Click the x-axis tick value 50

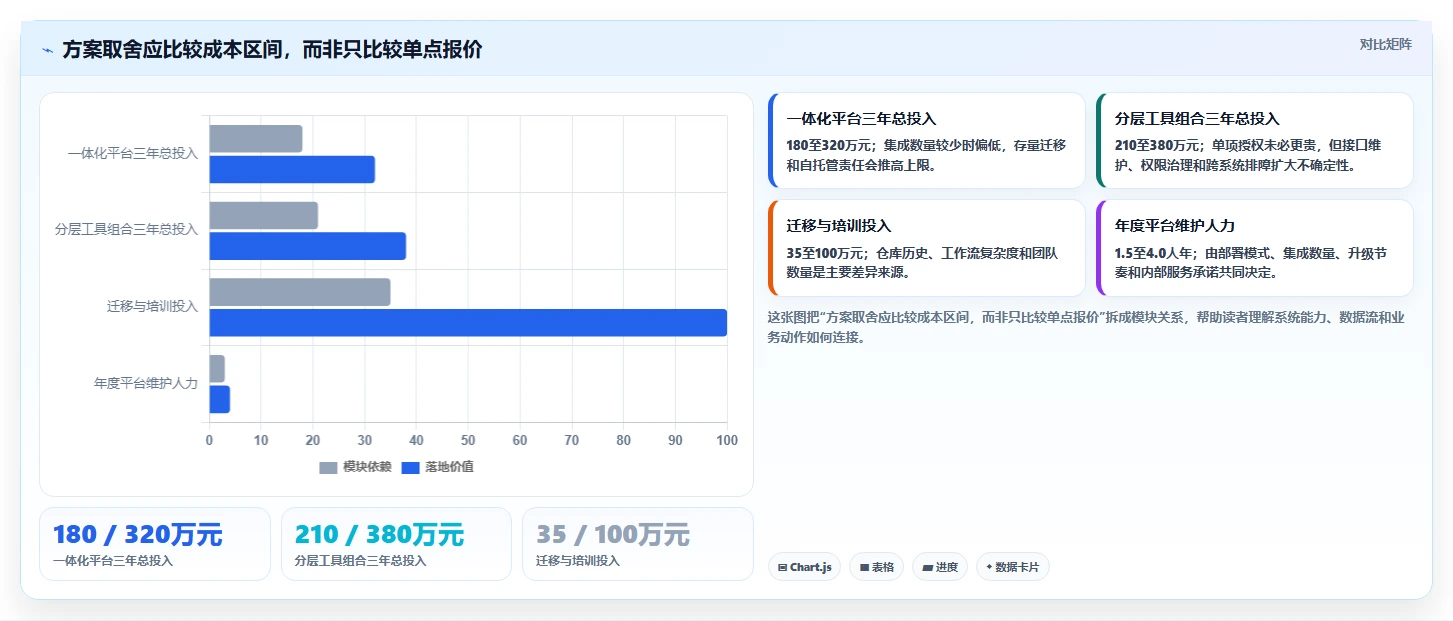click(x=468, y=440)
